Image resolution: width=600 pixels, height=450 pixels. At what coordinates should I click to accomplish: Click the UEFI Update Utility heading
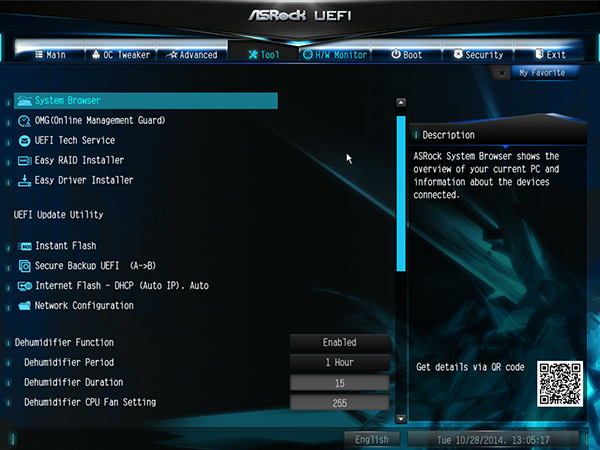coord(59,215)
